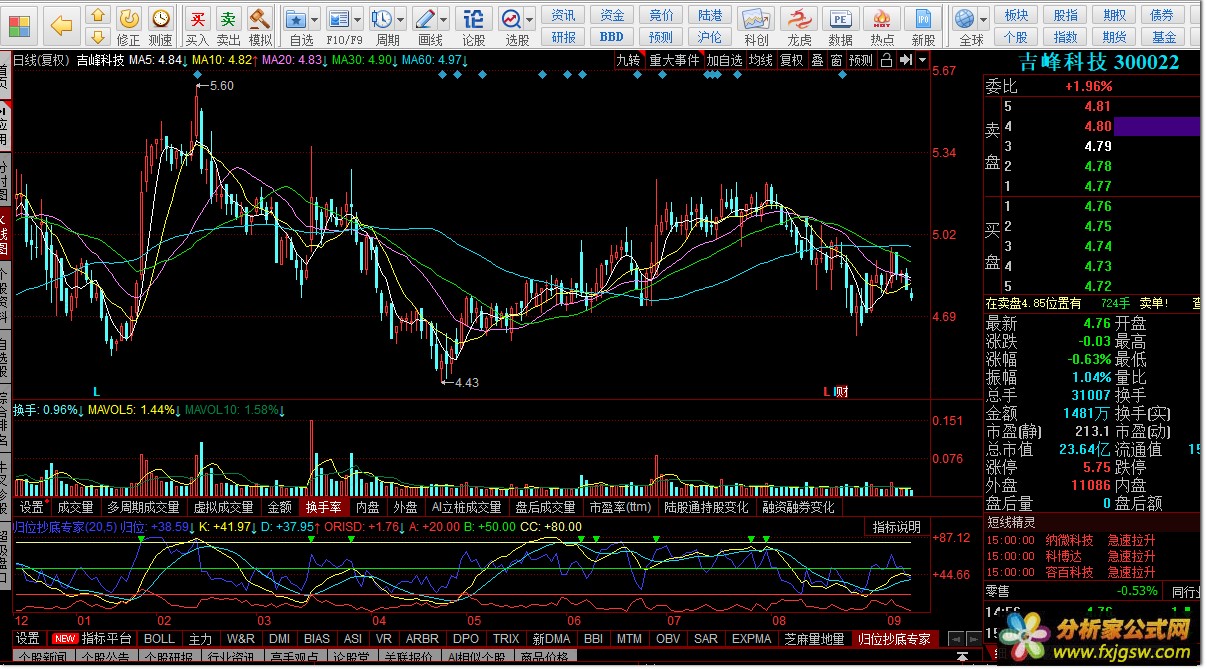Click the 指标平台 indicator platform button
Image resolution: width=1207 pixels, height=669 pixels.
(107, 638)
